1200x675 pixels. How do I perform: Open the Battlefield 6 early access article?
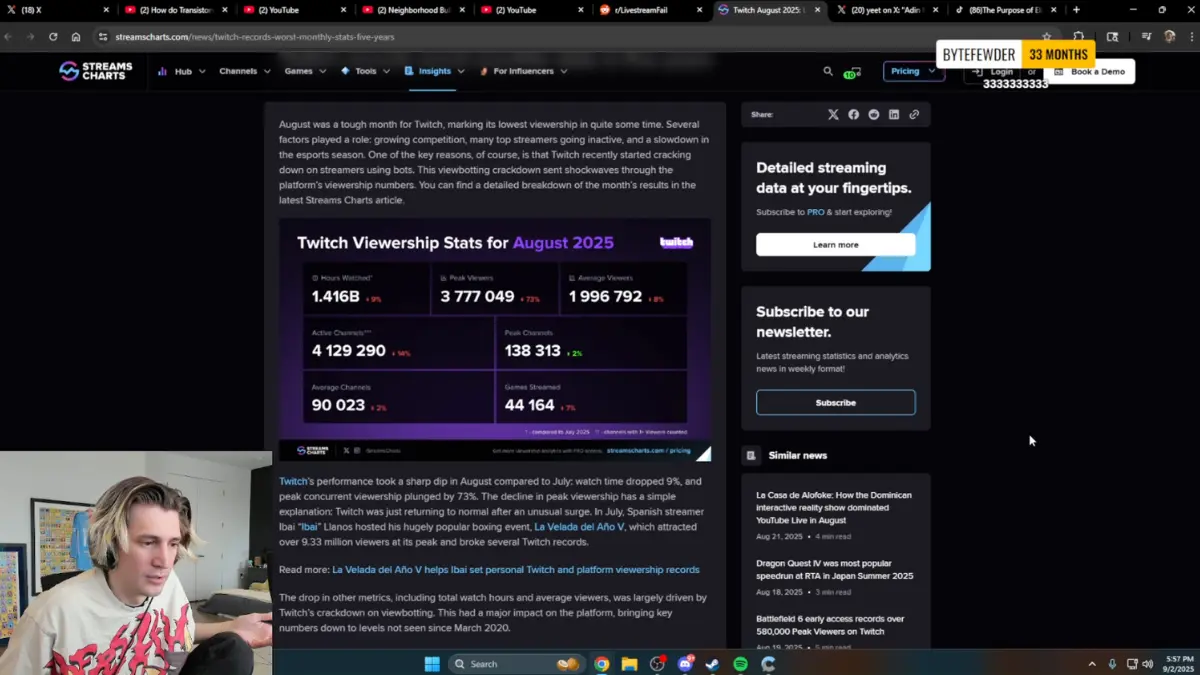830,625
